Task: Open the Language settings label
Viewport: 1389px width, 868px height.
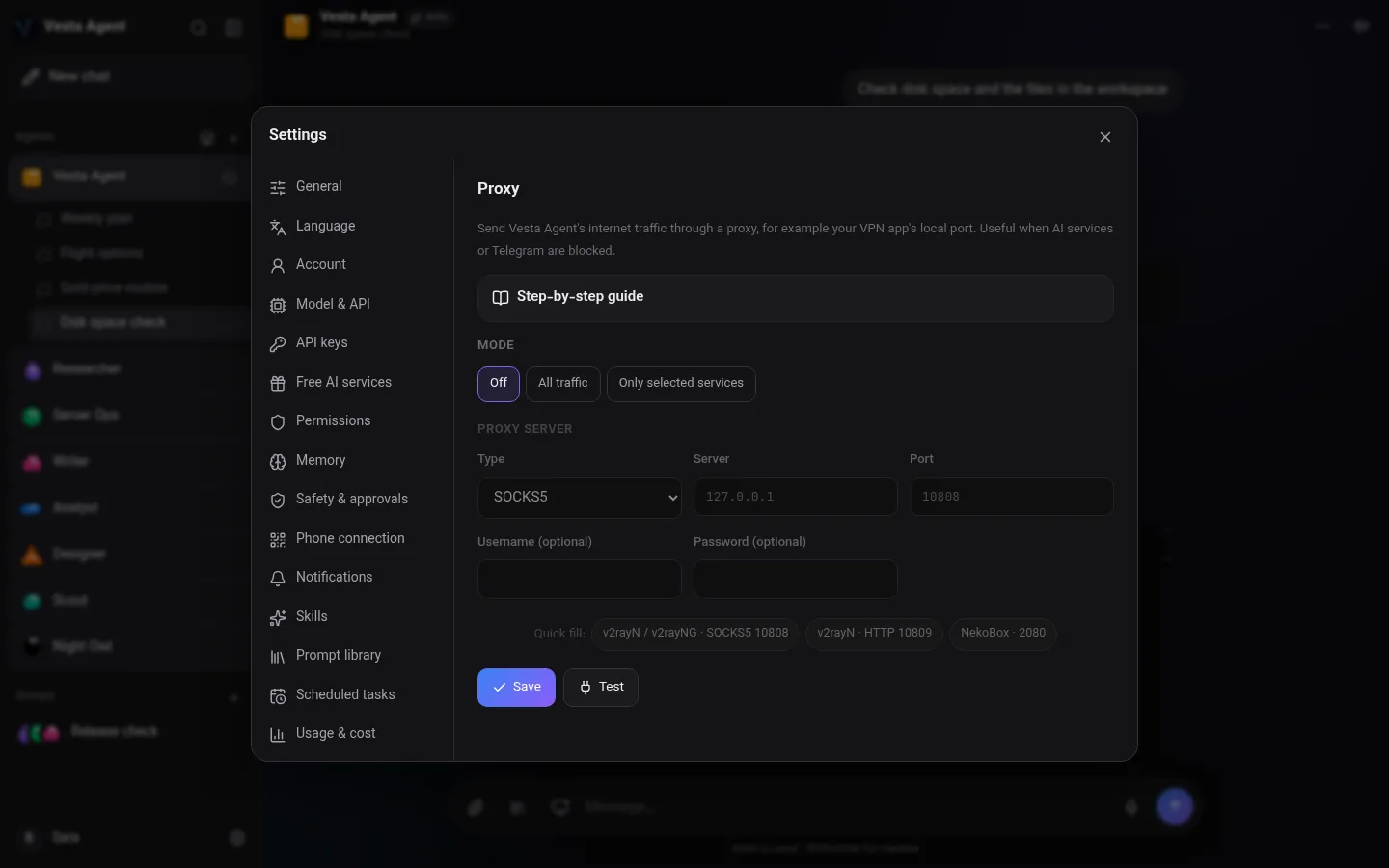Action: pos(326,226)
